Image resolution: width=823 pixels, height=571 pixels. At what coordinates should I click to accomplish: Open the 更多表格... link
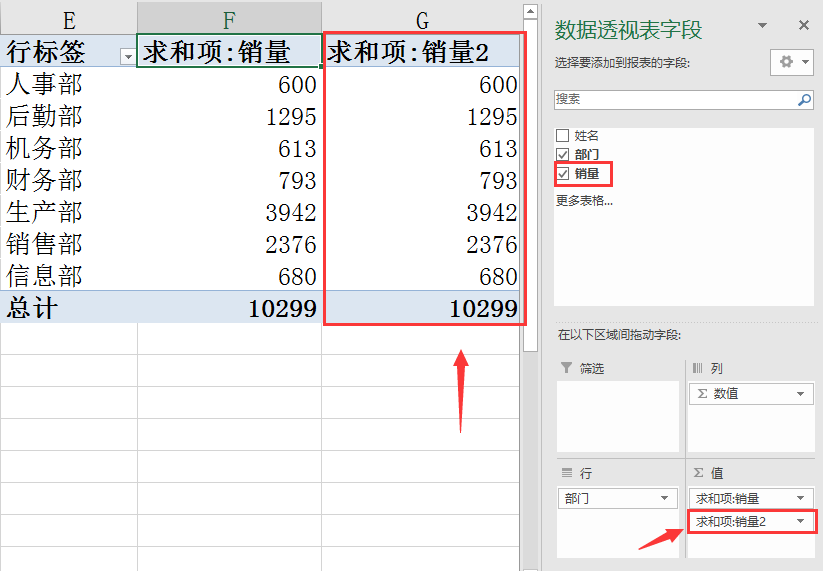point(584,200)
